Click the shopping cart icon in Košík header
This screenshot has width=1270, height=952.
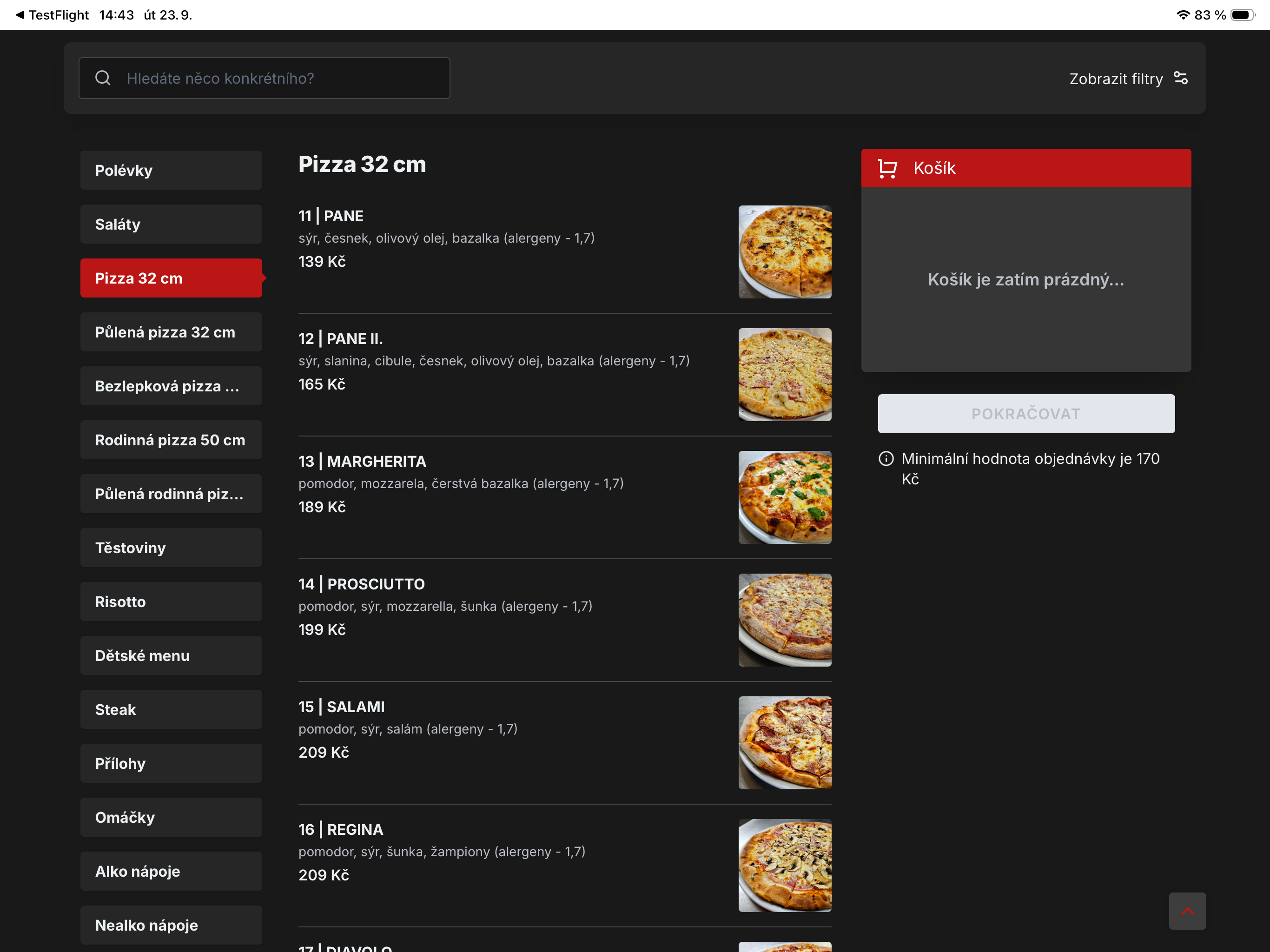click(887, 168)
